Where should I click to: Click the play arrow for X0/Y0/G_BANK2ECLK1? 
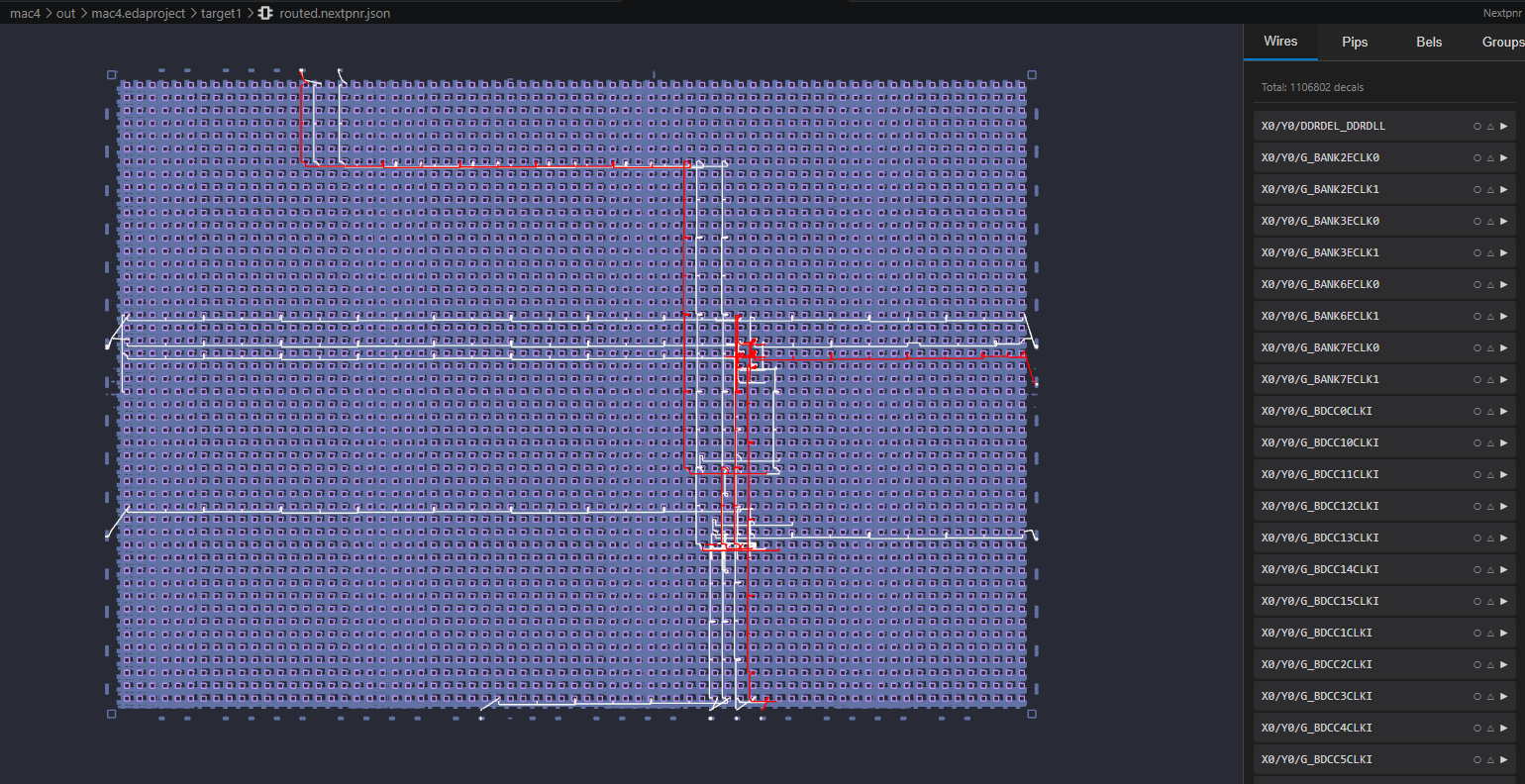(x=1504, y=189)
